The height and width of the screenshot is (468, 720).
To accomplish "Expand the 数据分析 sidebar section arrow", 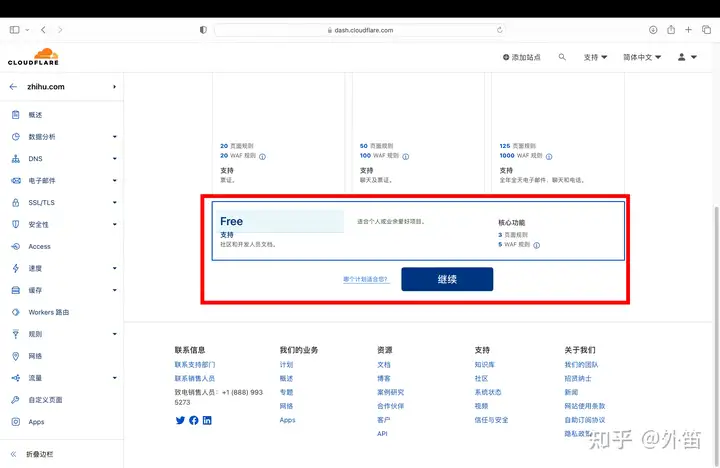I will click(x=115, y=137).
